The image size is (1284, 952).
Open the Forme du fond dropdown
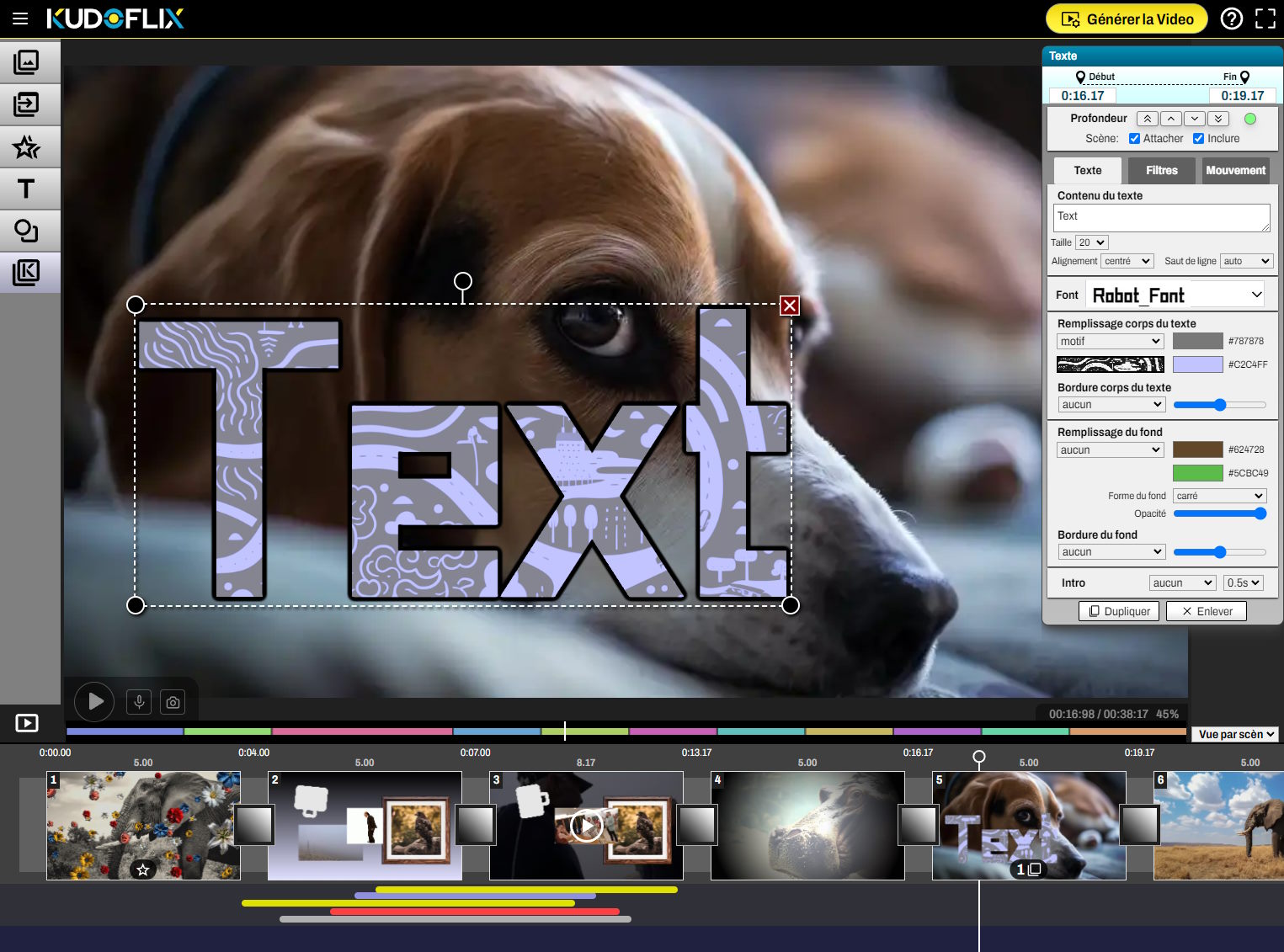1219,496
